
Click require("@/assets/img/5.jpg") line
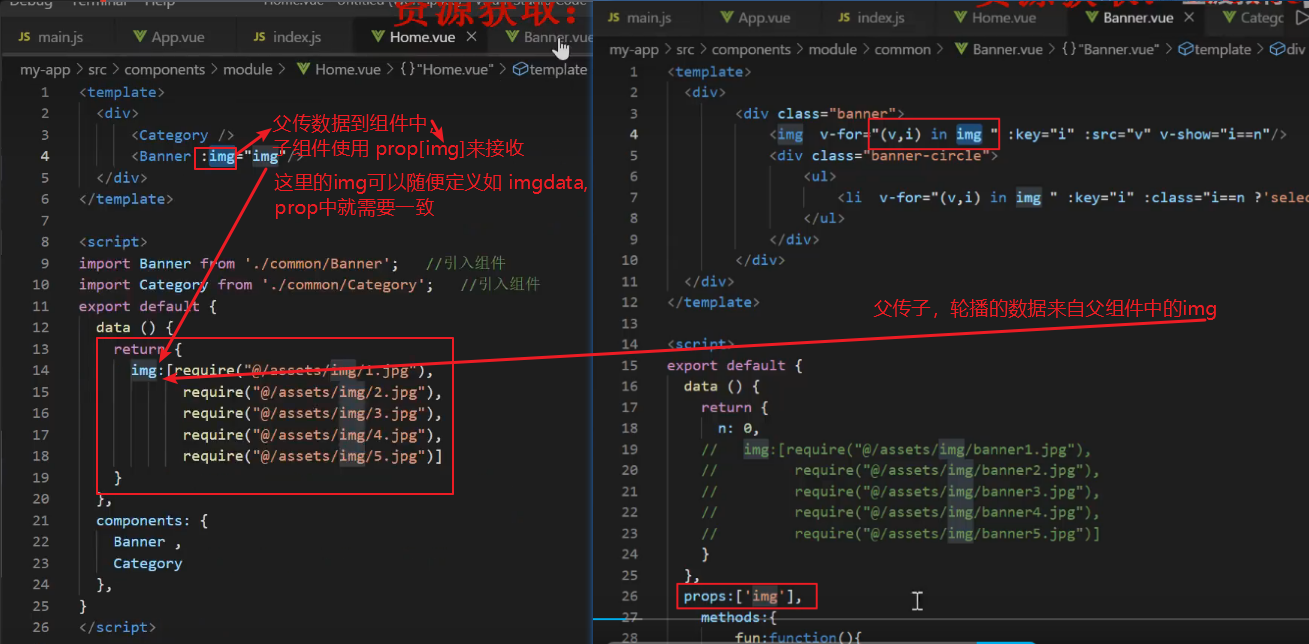[312, 455]
